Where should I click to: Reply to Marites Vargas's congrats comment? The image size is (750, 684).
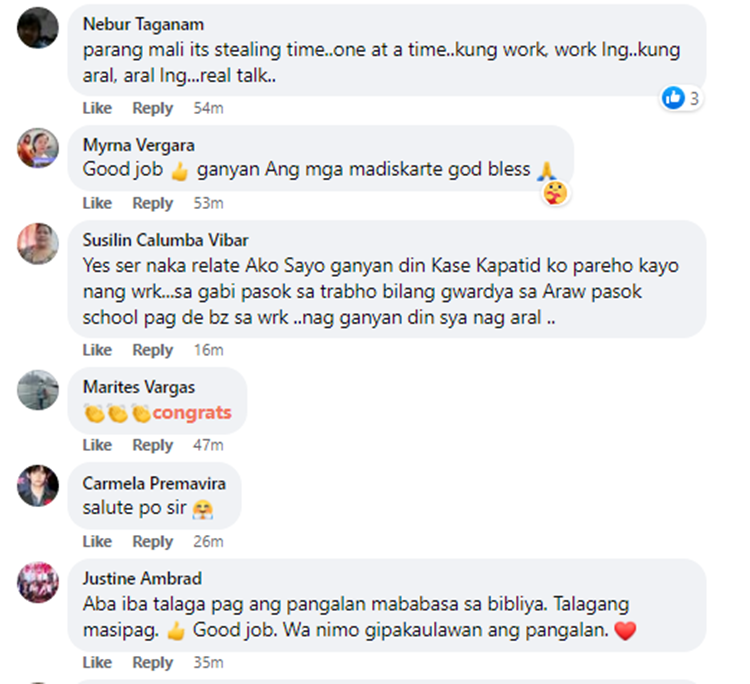pyautogui.click(x=153, y=445)
